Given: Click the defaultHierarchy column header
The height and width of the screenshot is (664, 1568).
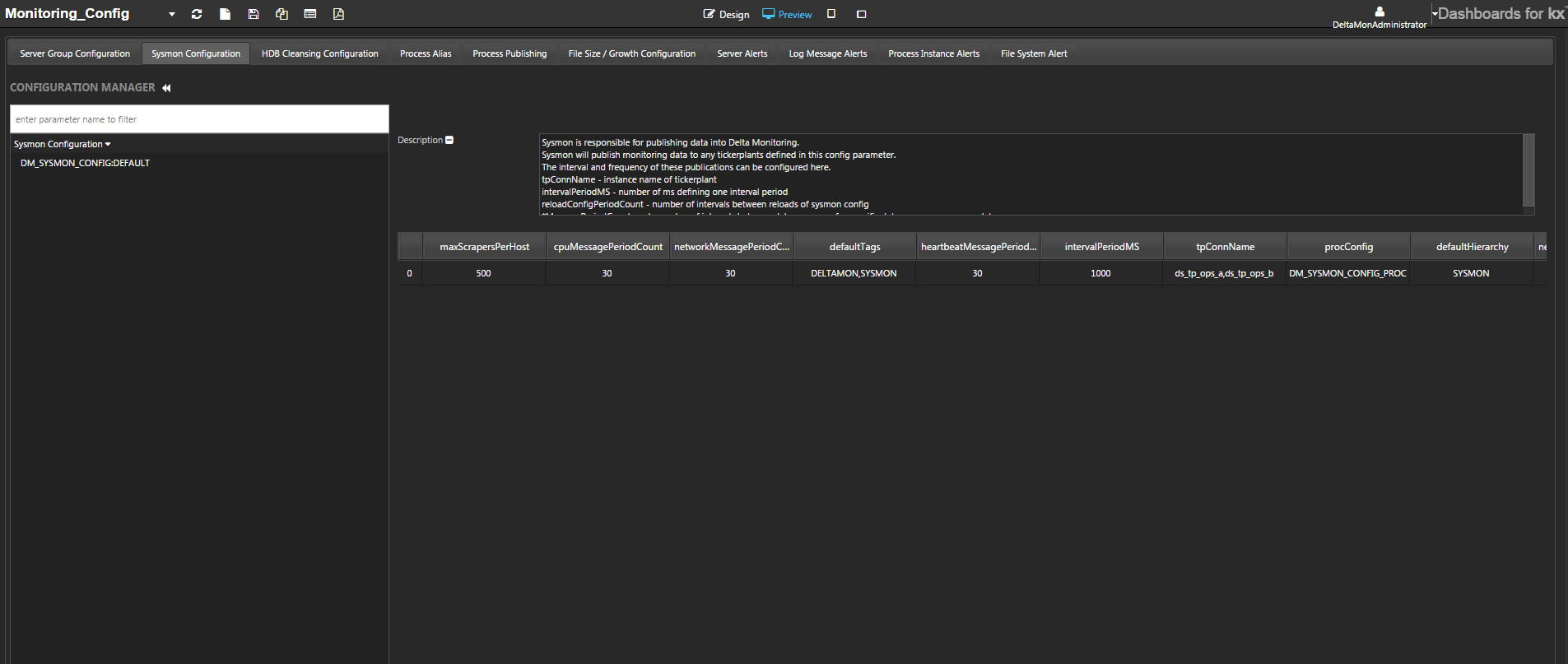Looking at the screenshot, I should 1472,247.
